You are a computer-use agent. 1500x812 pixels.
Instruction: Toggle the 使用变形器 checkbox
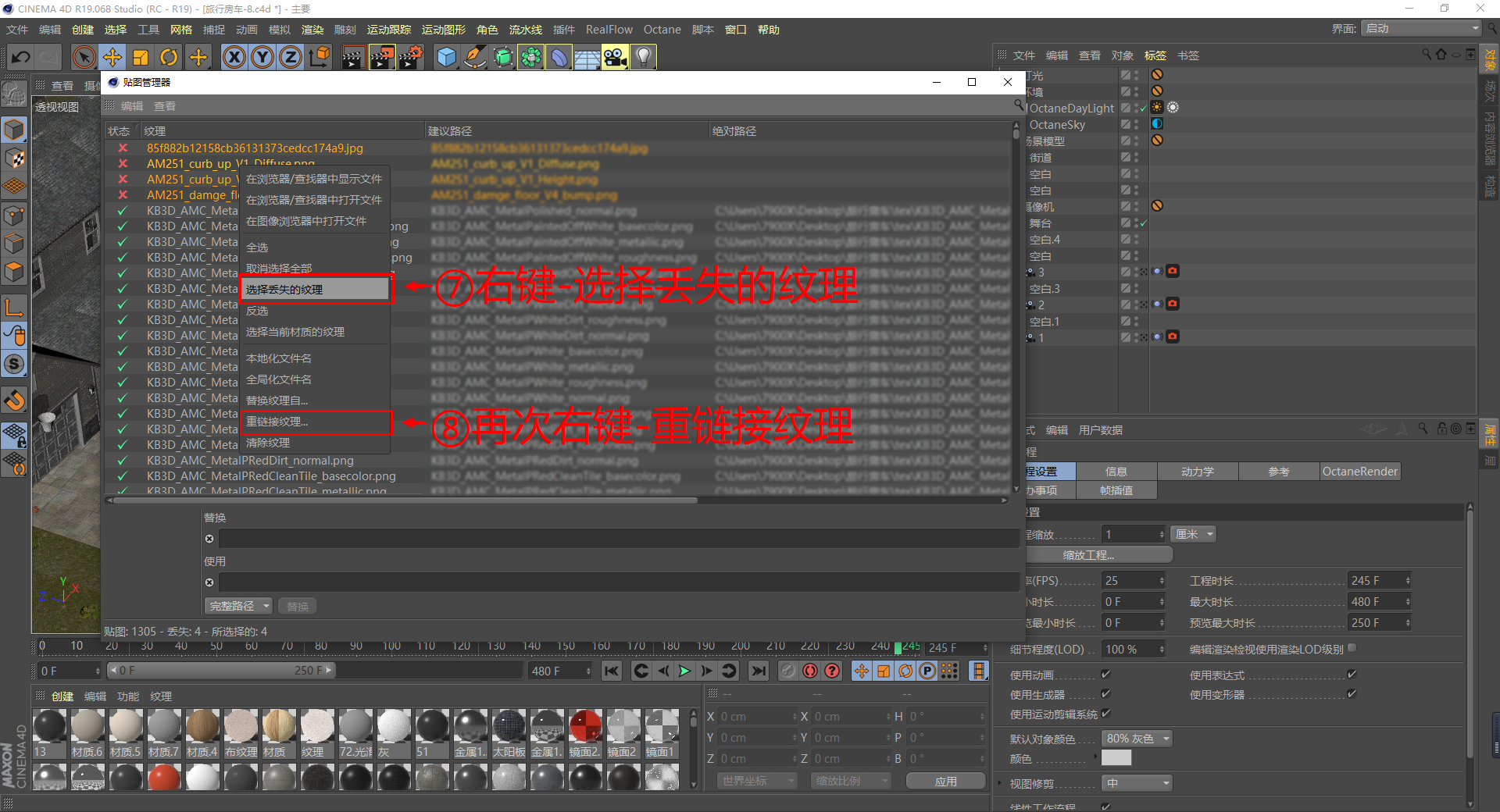(1352, 693)
